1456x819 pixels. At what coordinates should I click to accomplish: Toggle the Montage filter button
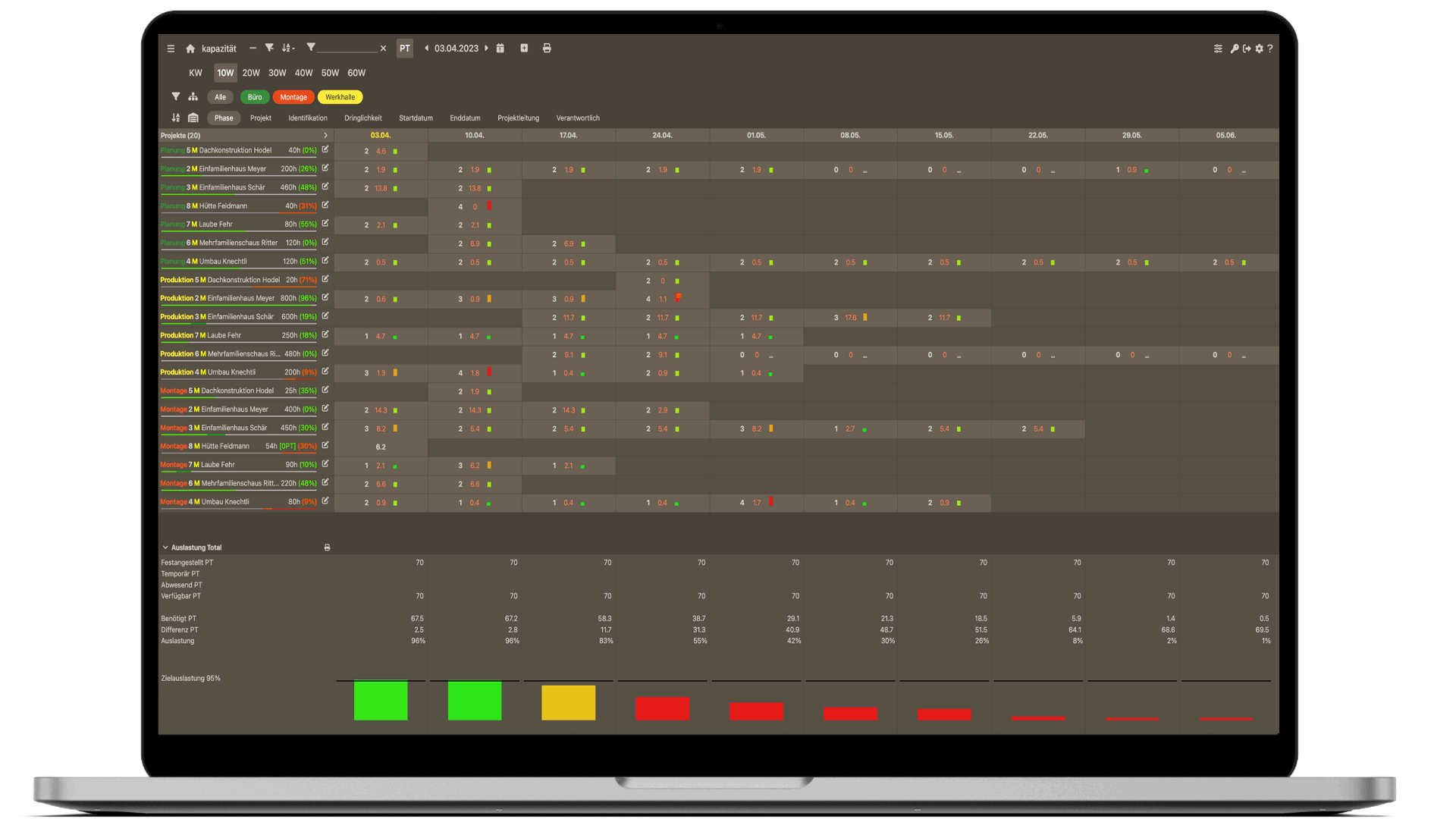294,97
